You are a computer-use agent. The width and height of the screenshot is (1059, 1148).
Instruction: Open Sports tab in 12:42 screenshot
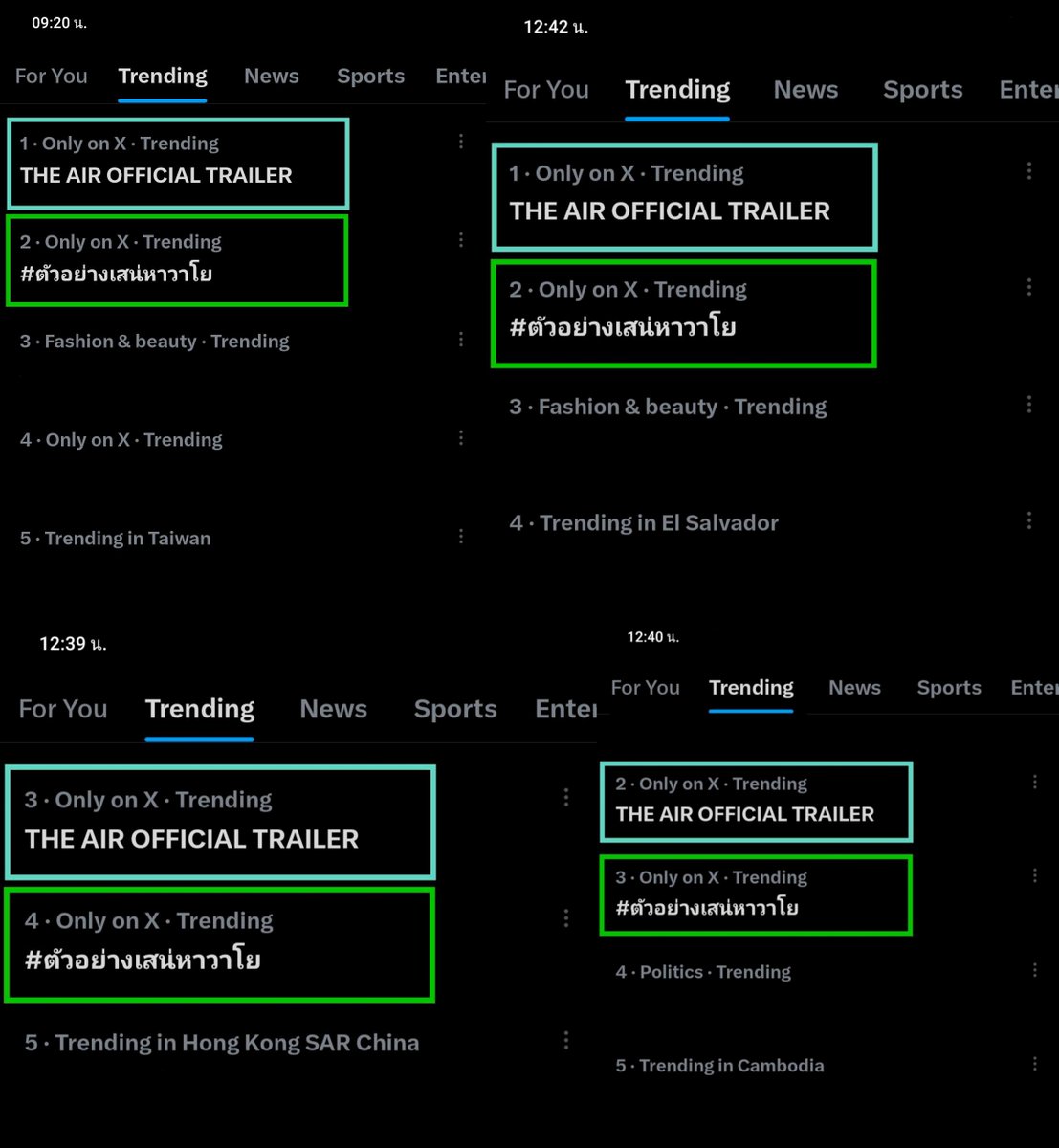pos(922,90)
